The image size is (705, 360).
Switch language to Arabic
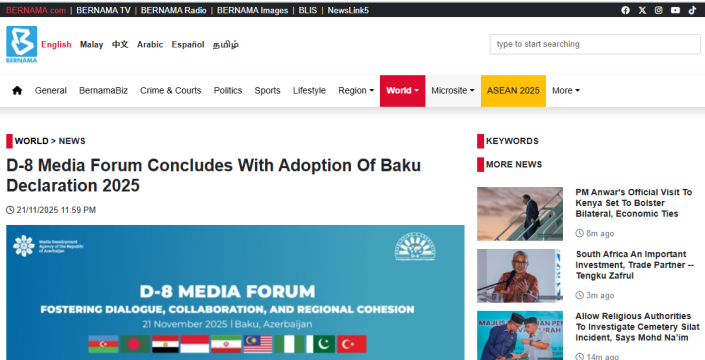150,44
